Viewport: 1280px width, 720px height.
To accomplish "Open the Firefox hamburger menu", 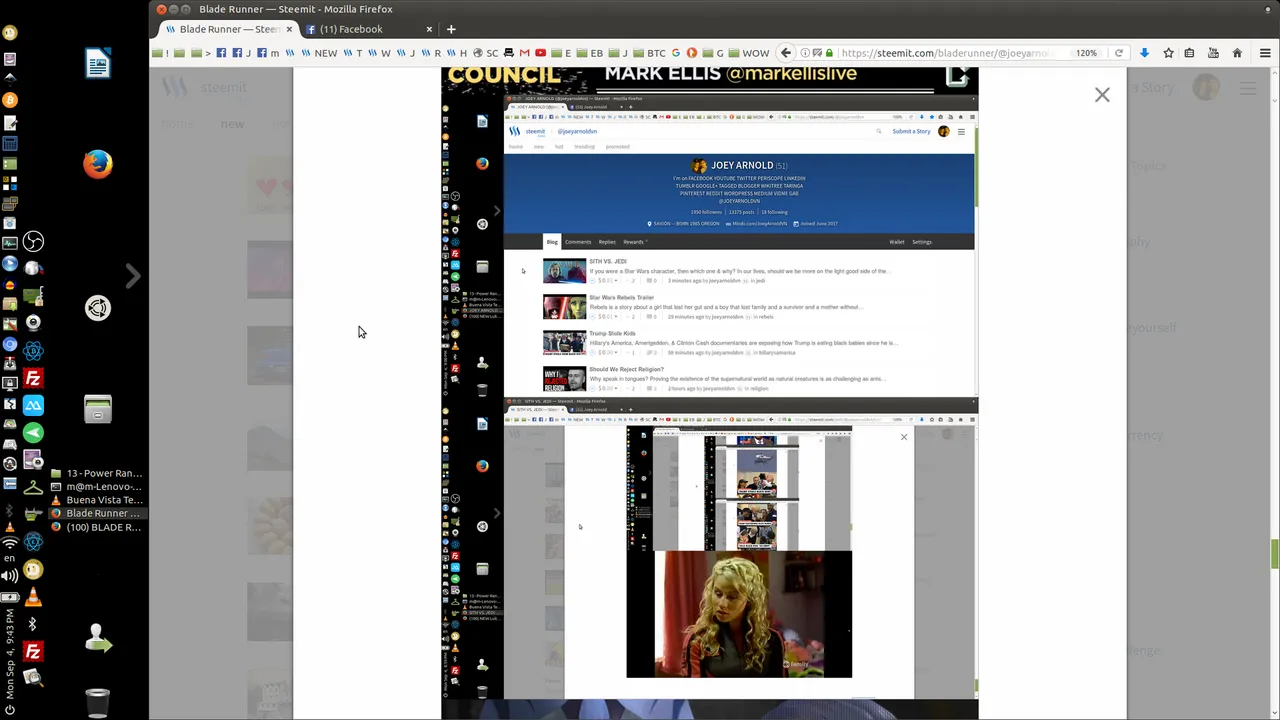I will [x=1265, y=53].
